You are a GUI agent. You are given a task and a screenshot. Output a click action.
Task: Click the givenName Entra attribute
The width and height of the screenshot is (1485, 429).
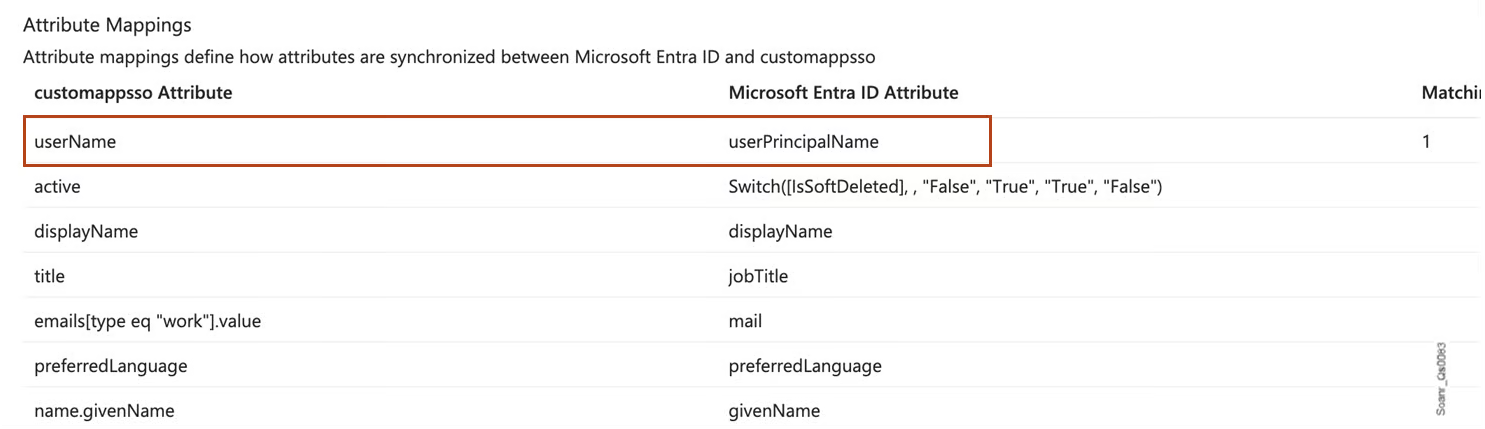tap(775, 411)
